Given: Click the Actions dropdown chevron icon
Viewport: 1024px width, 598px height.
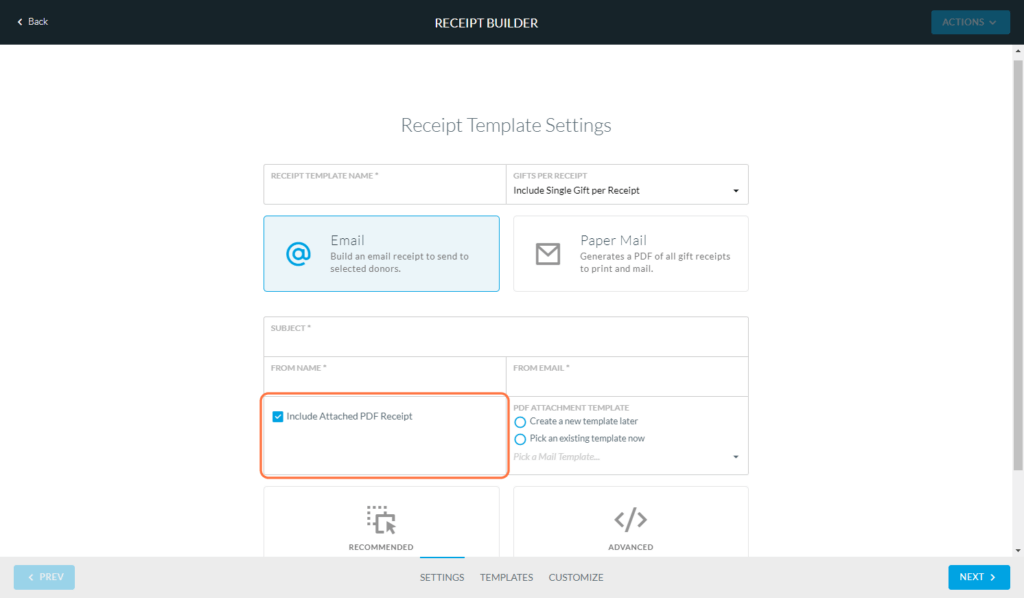Looking at the screenshot, I should (993, 21).
